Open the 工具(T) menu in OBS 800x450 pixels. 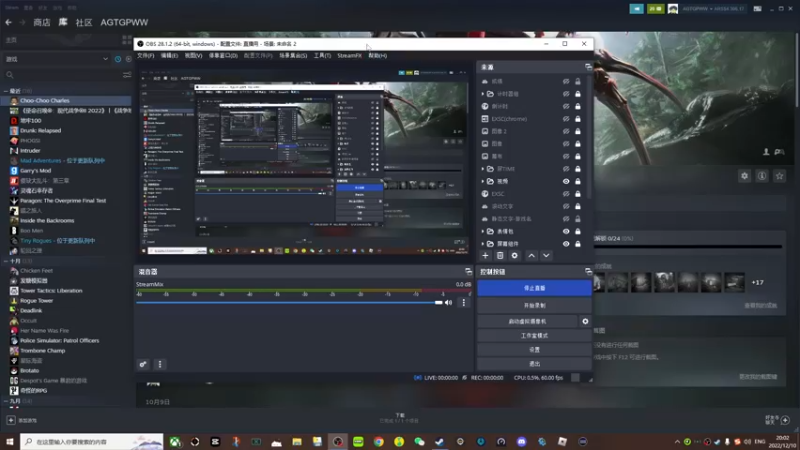(x=322, y=56)
